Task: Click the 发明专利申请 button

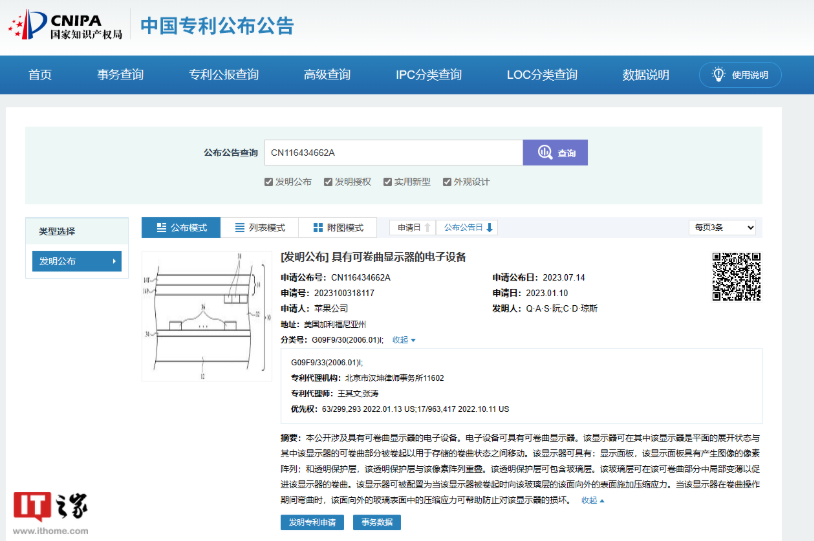Action: coord(312,522)
